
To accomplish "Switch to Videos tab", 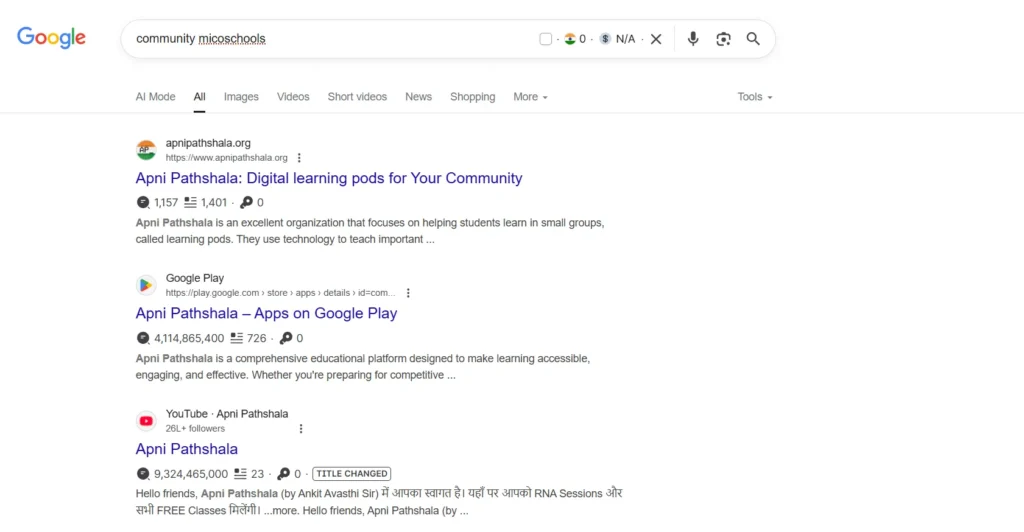I will [x=293, y=97].
